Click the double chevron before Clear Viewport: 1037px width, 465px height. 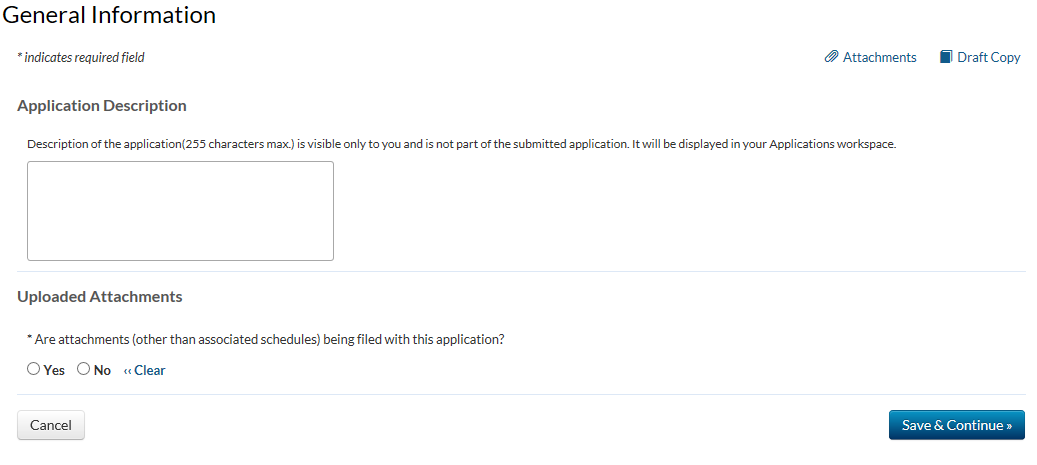[x=127, y=370]
